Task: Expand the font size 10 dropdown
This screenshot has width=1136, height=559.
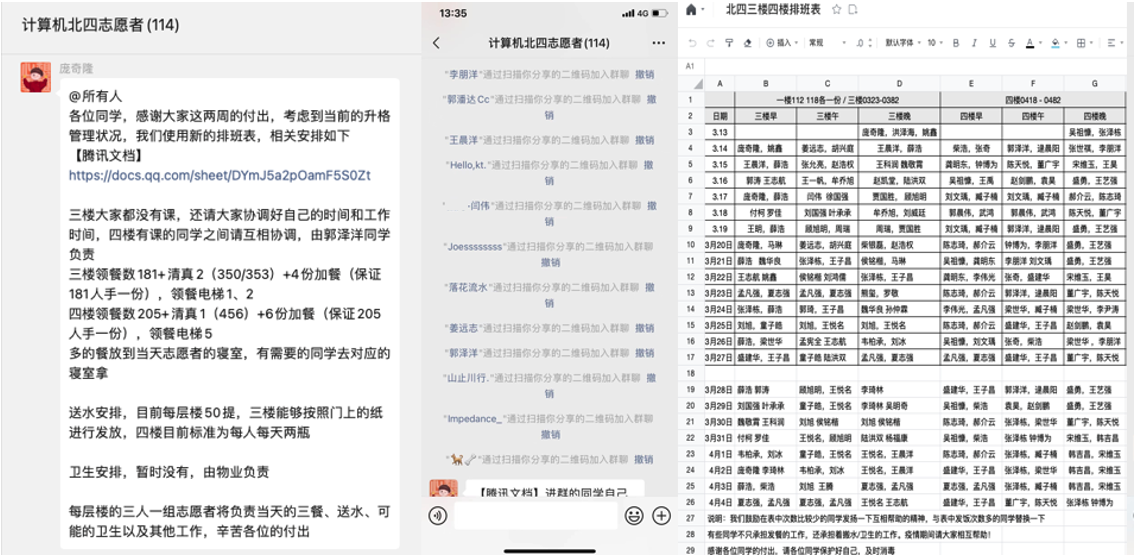Action: point(934,43)
